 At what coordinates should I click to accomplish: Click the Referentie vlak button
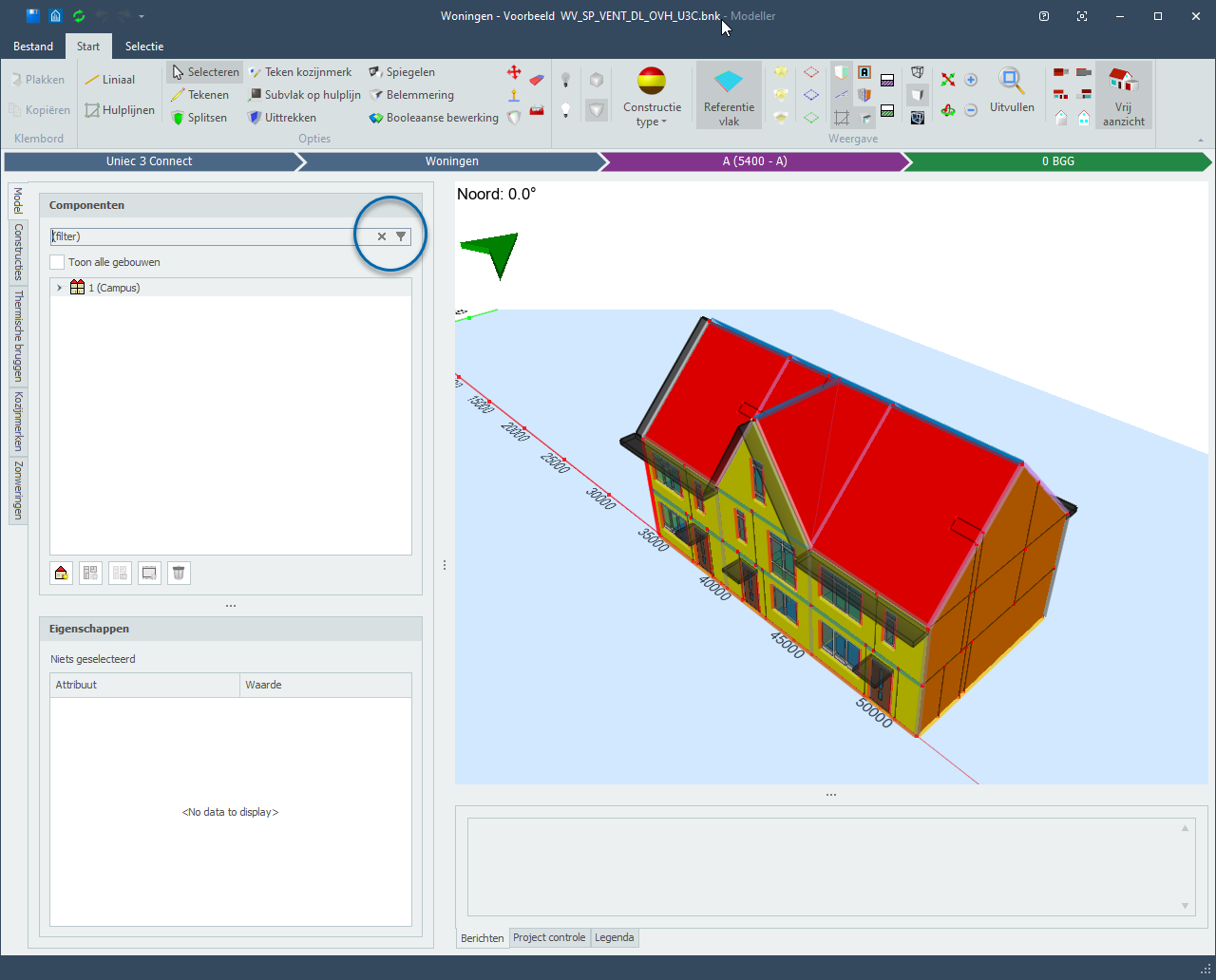pos(729,95)
